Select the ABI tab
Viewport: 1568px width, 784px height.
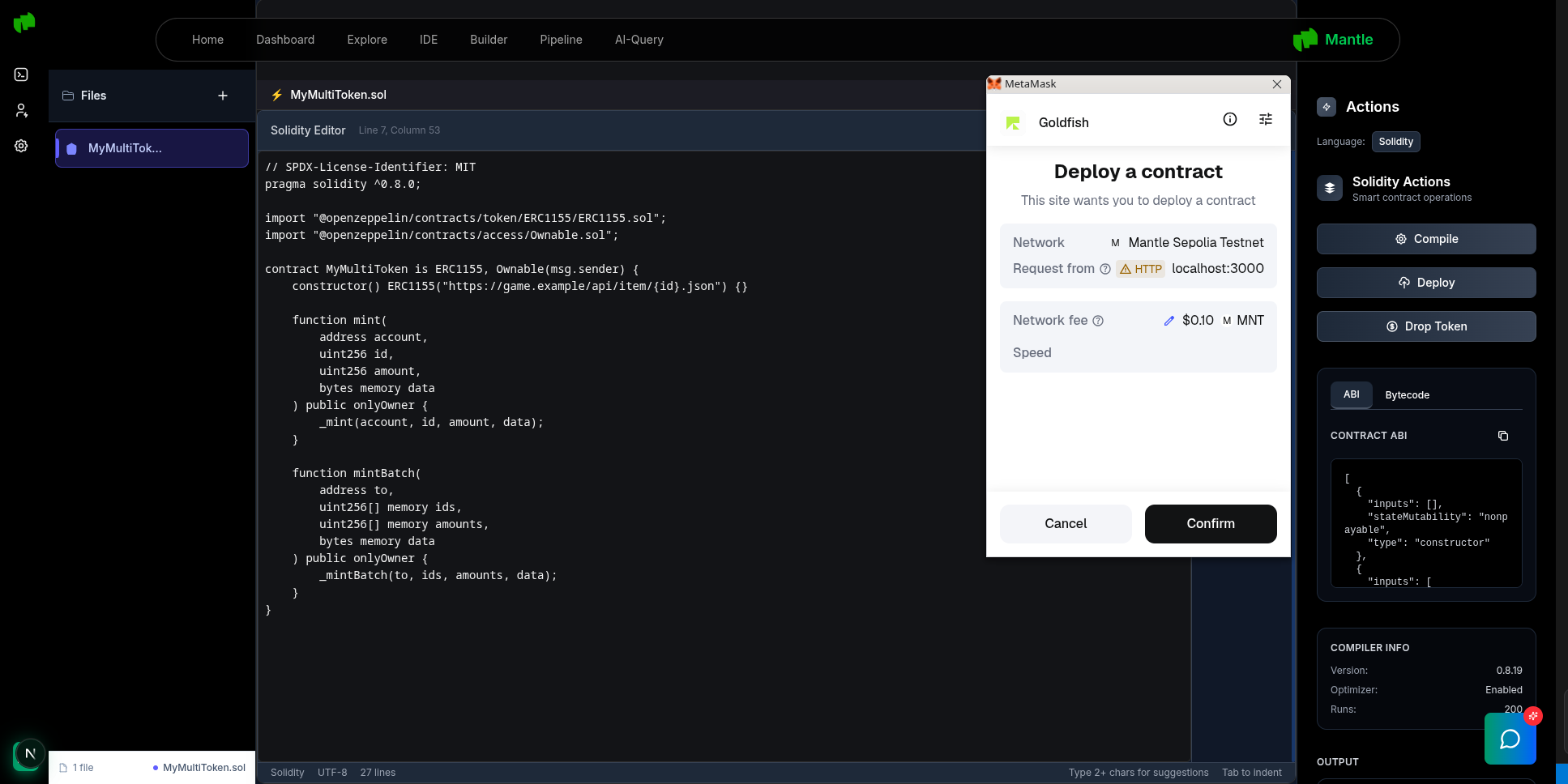[x=1351, y=394]
